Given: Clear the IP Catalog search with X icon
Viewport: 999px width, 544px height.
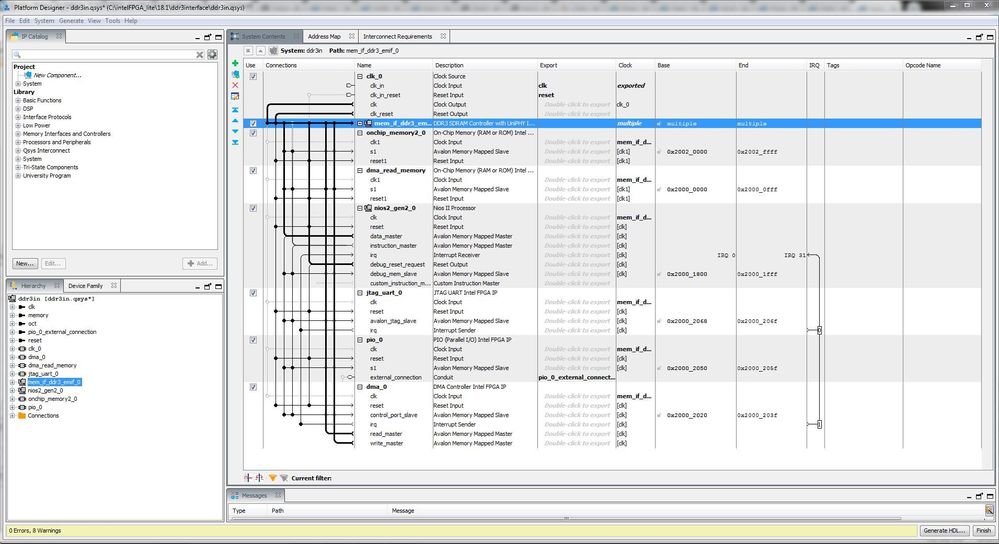Looking at the screenshot, I should (200, 54).
